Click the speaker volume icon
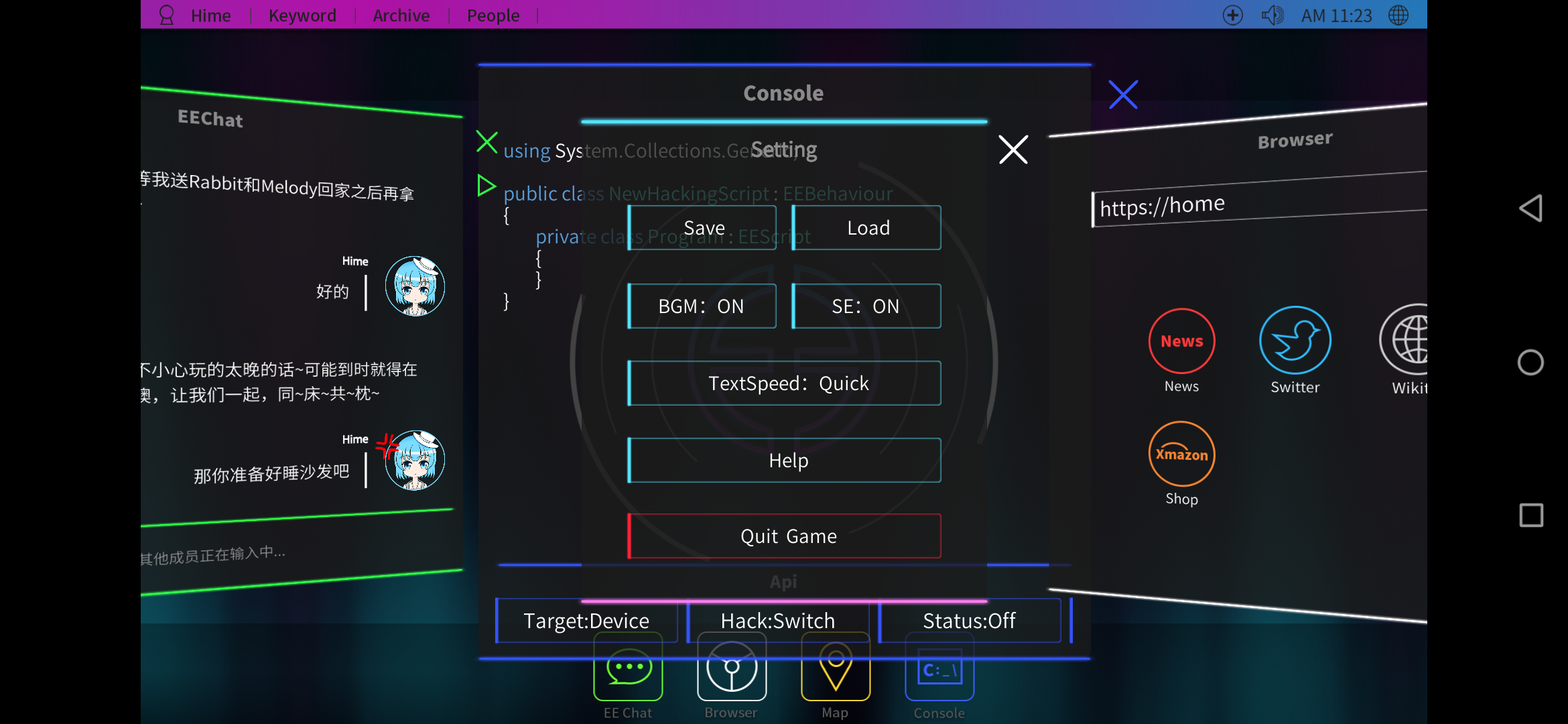Image resolution: width=1568 pixels, height=724 pixels. click(1272, 15)
